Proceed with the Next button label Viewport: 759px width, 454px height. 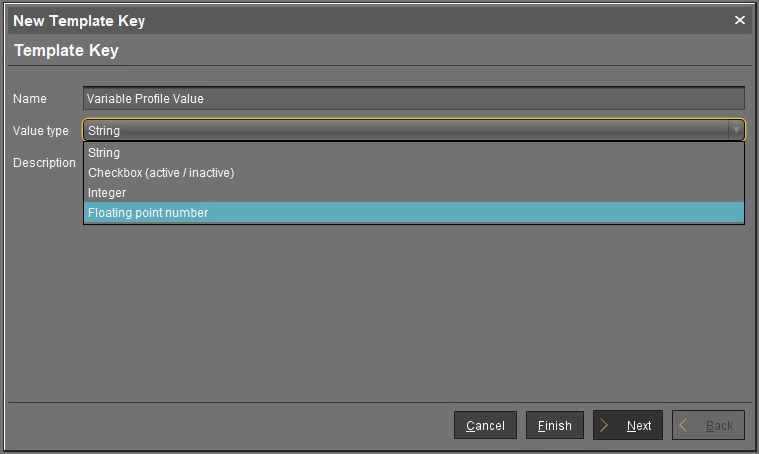point(639,425)
